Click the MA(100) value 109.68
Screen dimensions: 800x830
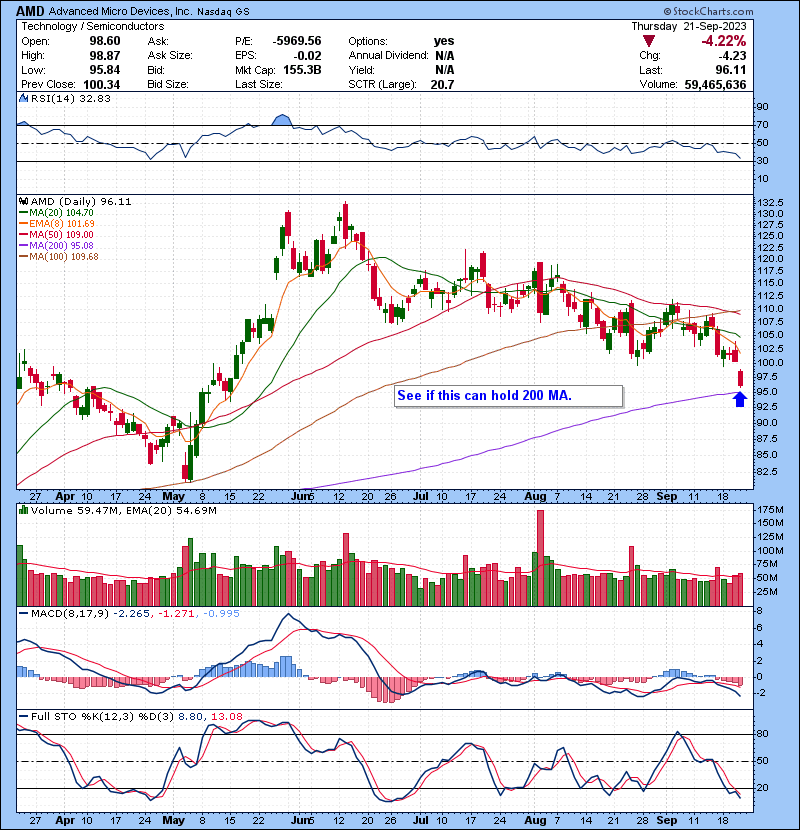coord(84,257)
